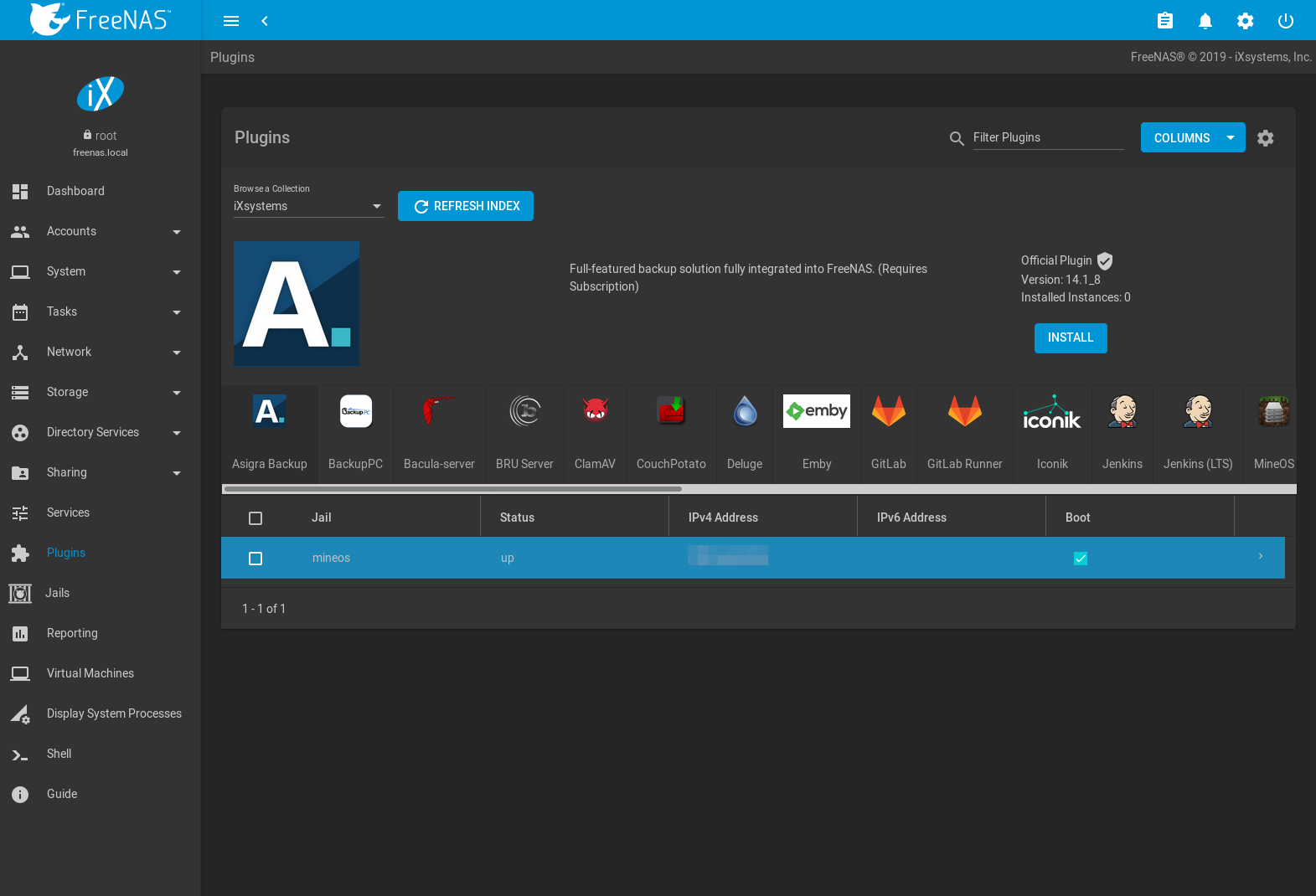
Task: Select the Bacula-server plugin icon
Action: click(x=439, y=411)
